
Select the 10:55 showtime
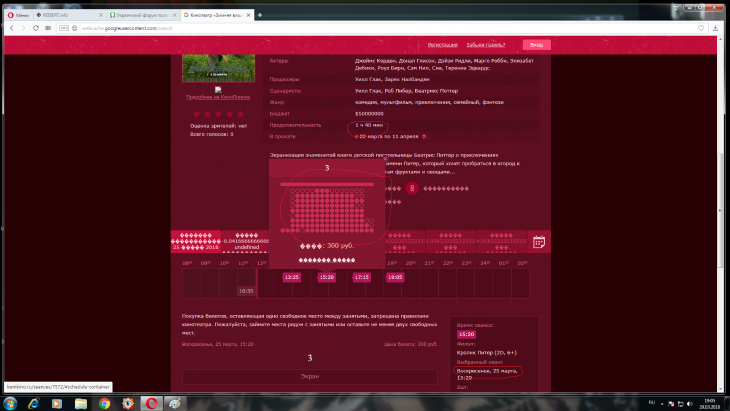click(246, 290)
